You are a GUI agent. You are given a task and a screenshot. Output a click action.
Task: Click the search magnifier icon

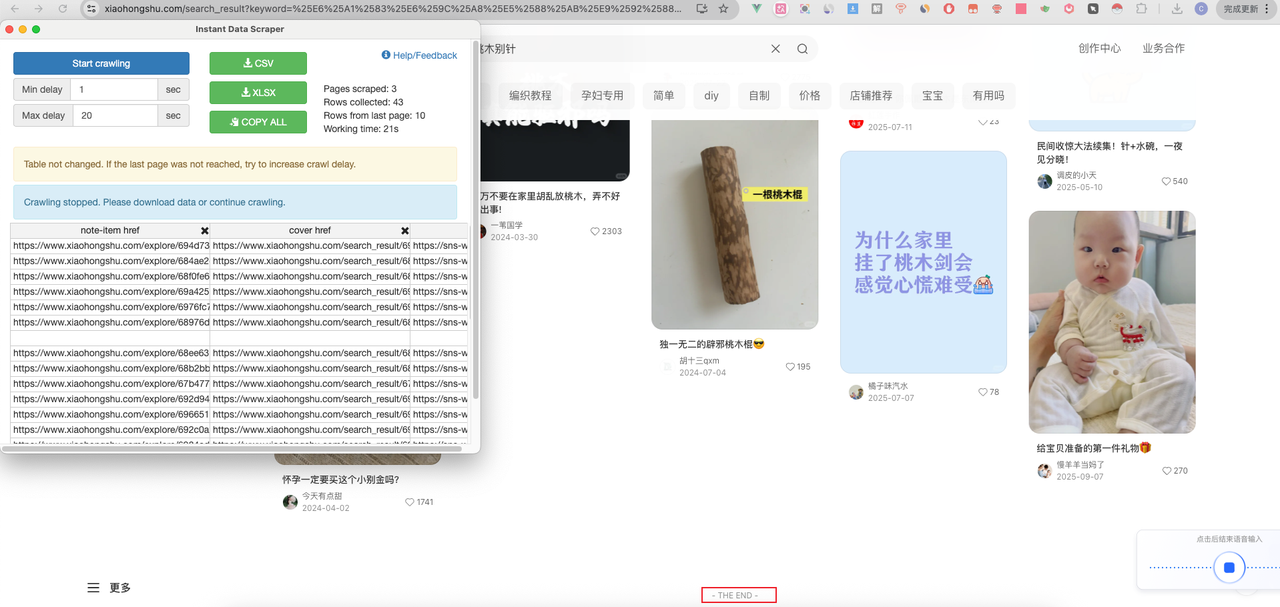[x=802, y=49]
